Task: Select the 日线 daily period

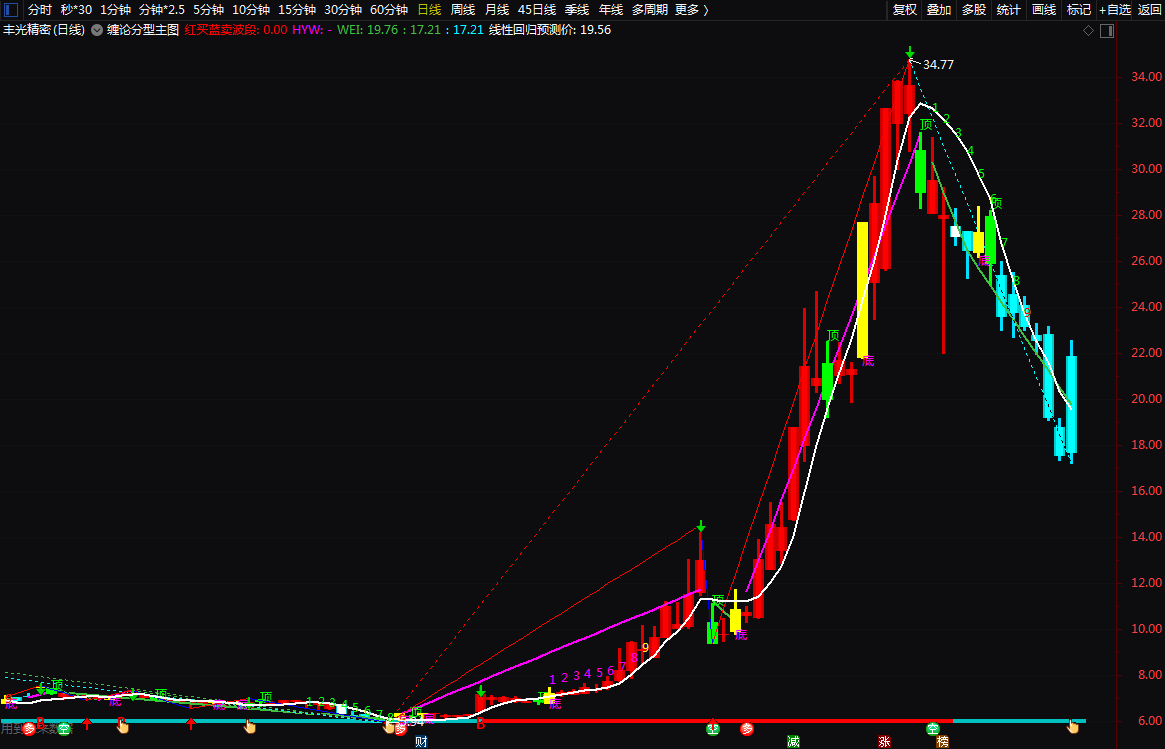Action: point(429,10)
